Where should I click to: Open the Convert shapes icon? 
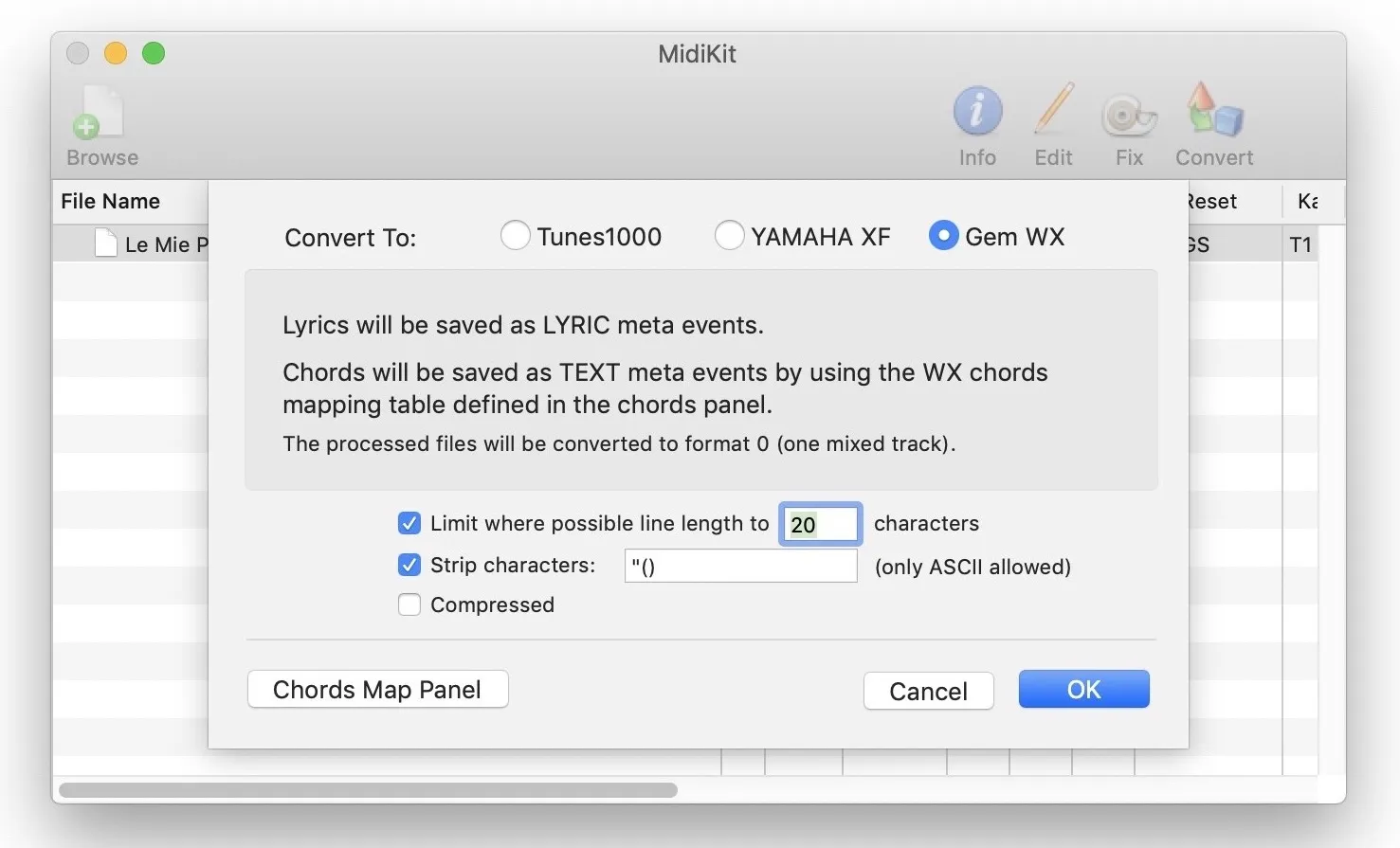click(1214, 111)
